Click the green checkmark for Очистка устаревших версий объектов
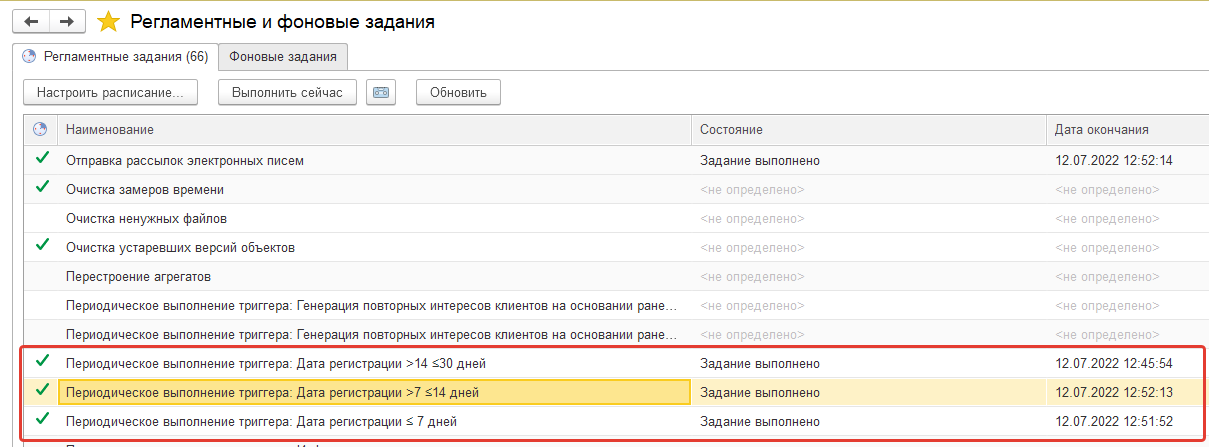 click(41, 246)
